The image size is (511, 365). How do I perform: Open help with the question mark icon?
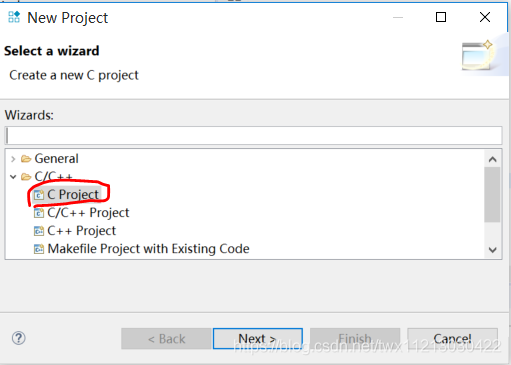19,338
